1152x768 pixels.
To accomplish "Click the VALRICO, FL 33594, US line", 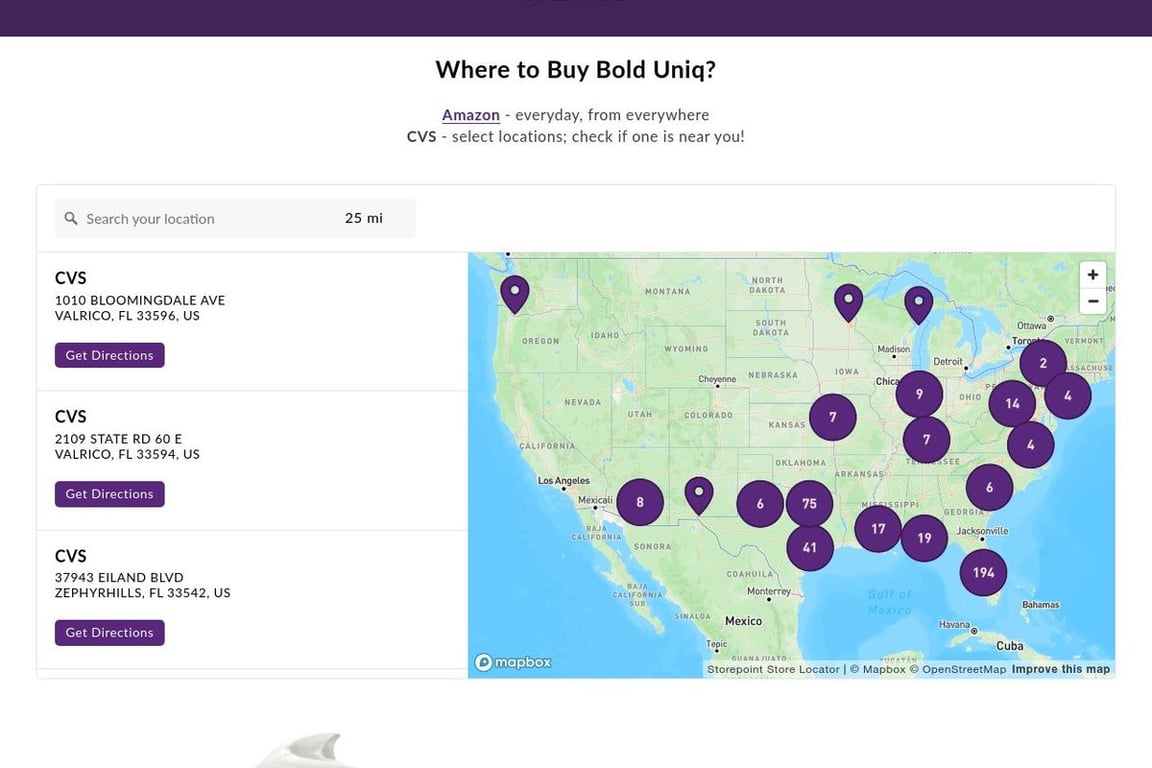I will coord(127,454).
